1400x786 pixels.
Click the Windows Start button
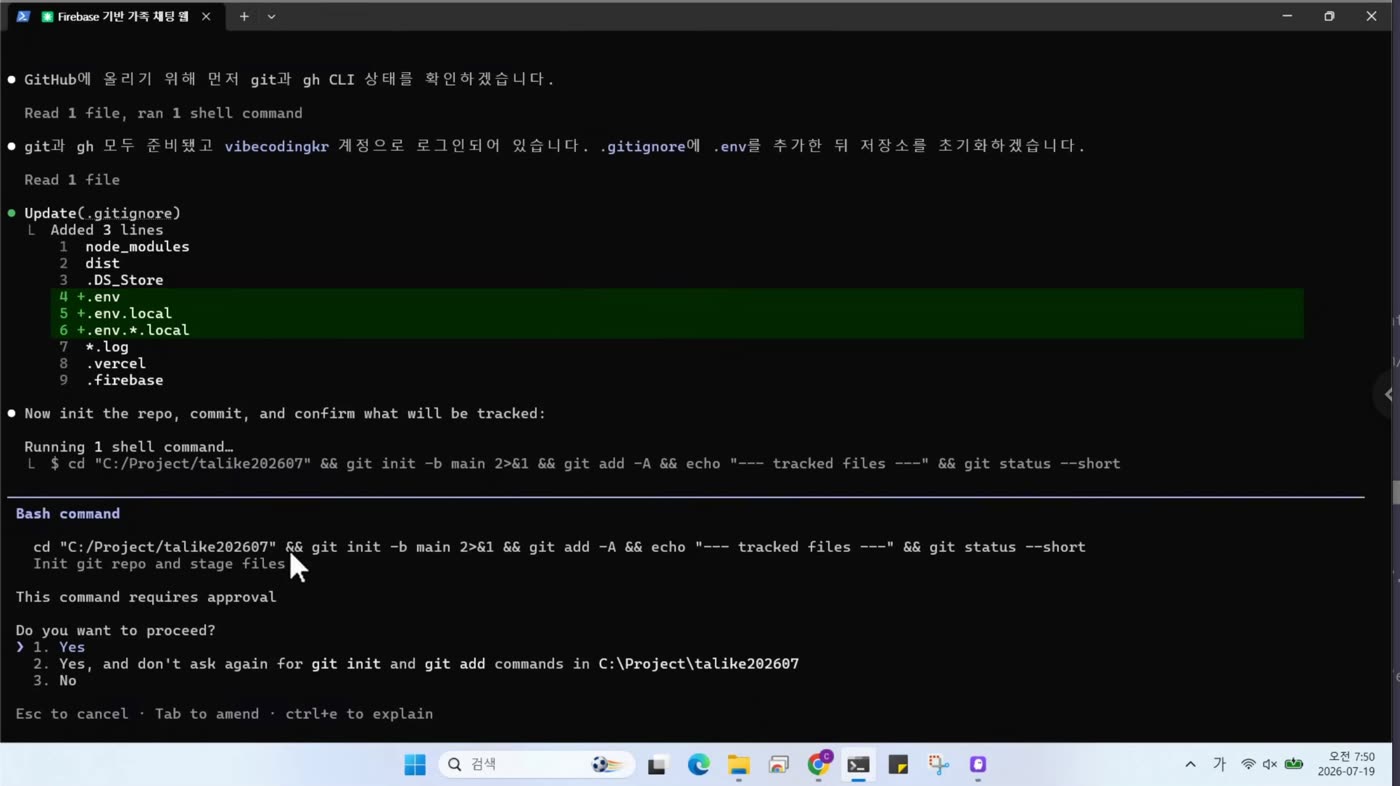415,765
